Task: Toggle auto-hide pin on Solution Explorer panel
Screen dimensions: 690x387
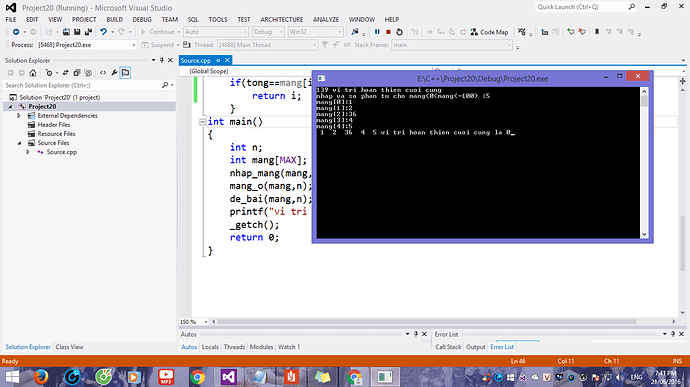Action: click(x=161, y=60)
